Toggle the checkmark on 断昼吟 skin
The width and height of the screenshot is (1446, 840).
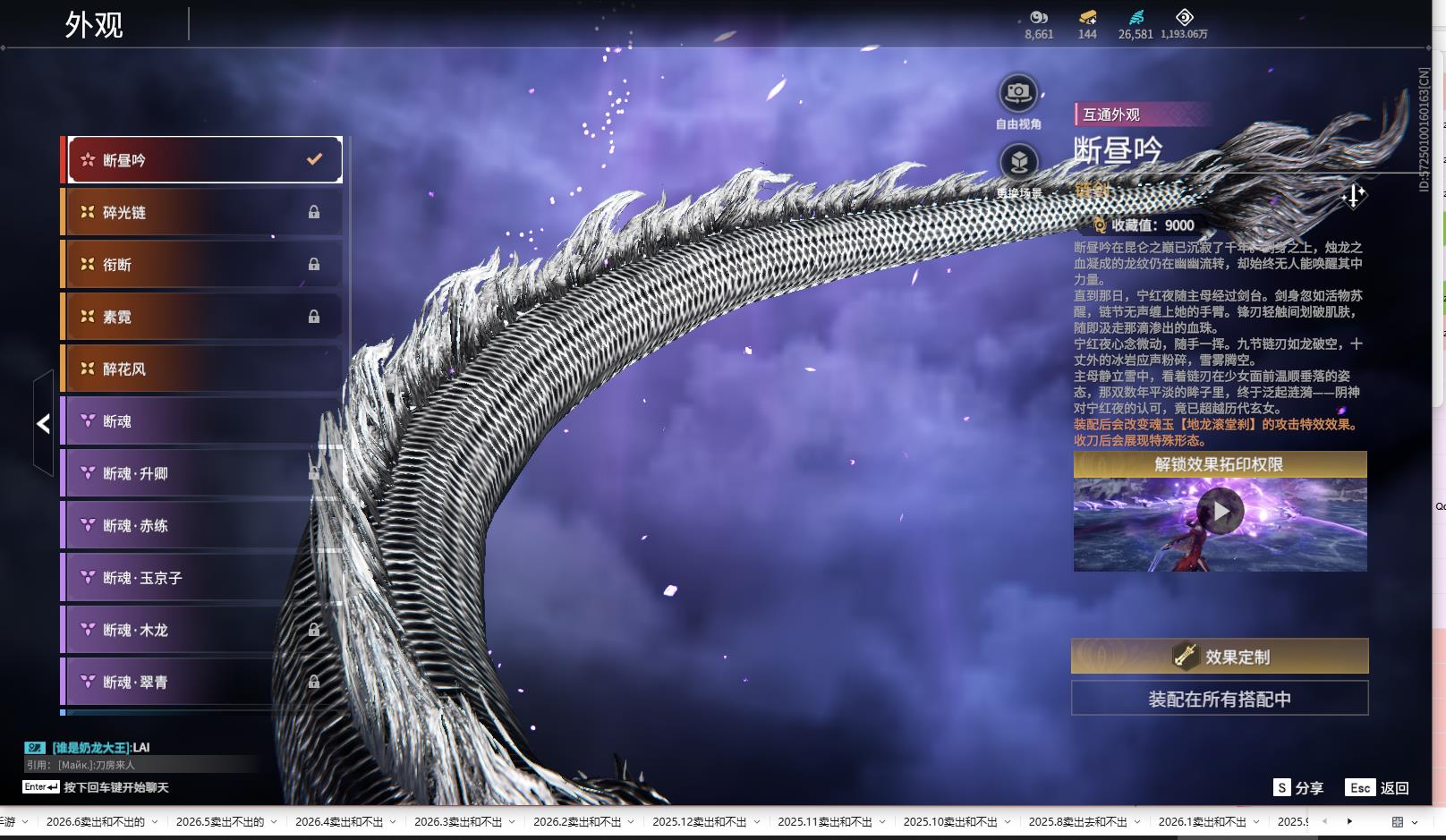tap(314, 159)
